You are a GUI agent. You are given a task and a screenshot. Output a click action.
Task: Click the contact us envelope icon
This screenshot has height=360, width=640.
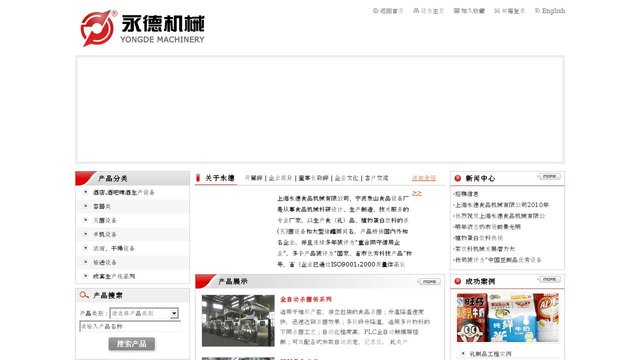pyautogui.click(x=497, y=11)
